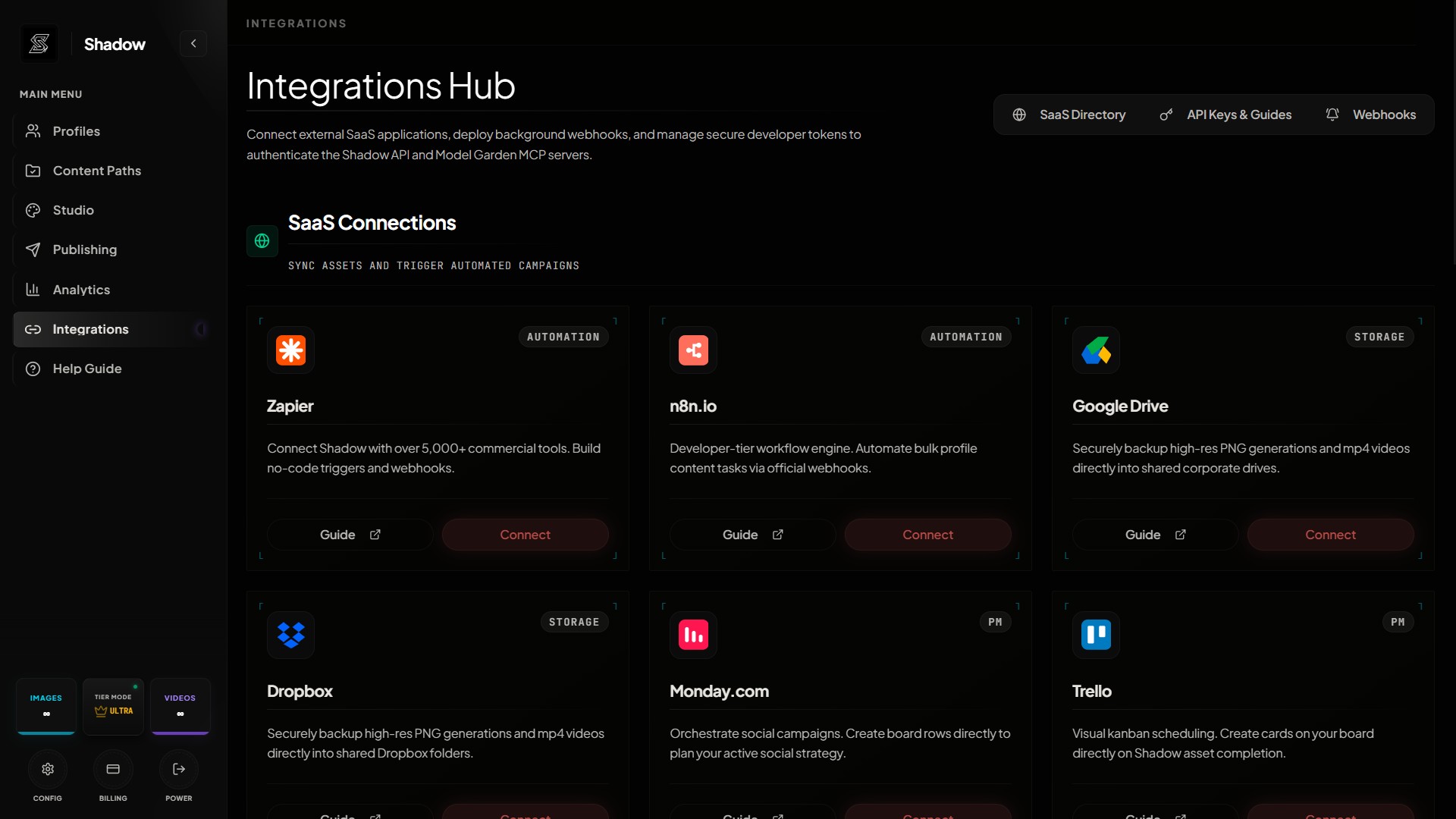Click the Google Drive Guide external link icon
1456x819 pixels.
(x=1181, y=535)
